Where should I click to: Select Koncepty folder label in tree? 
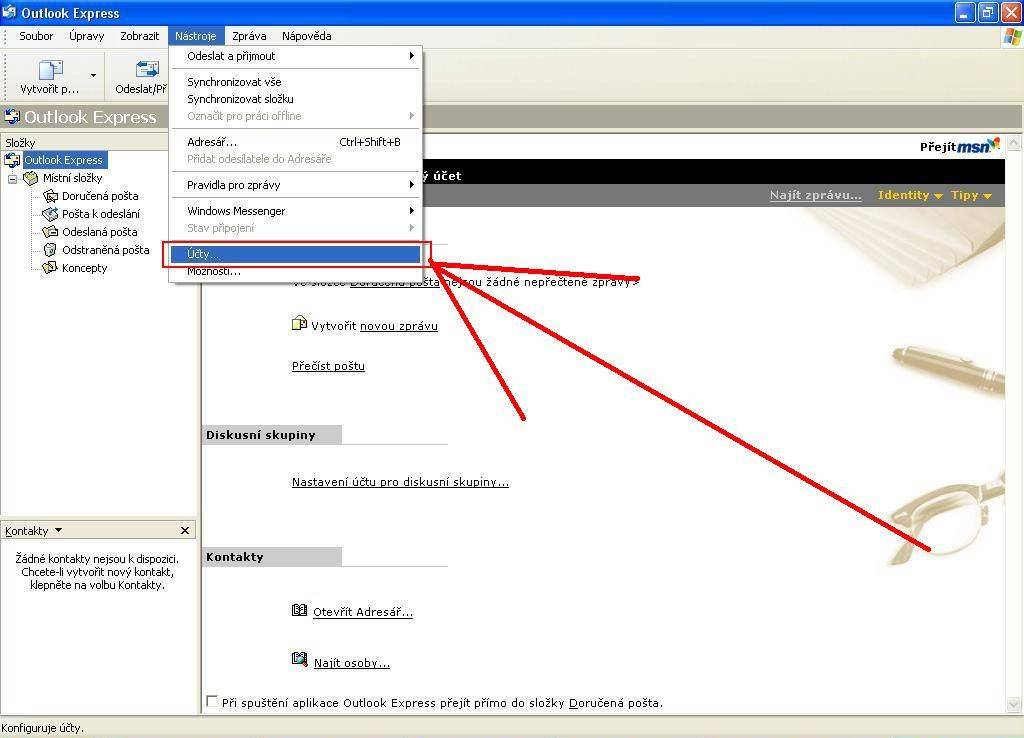(x=84, y=268)
